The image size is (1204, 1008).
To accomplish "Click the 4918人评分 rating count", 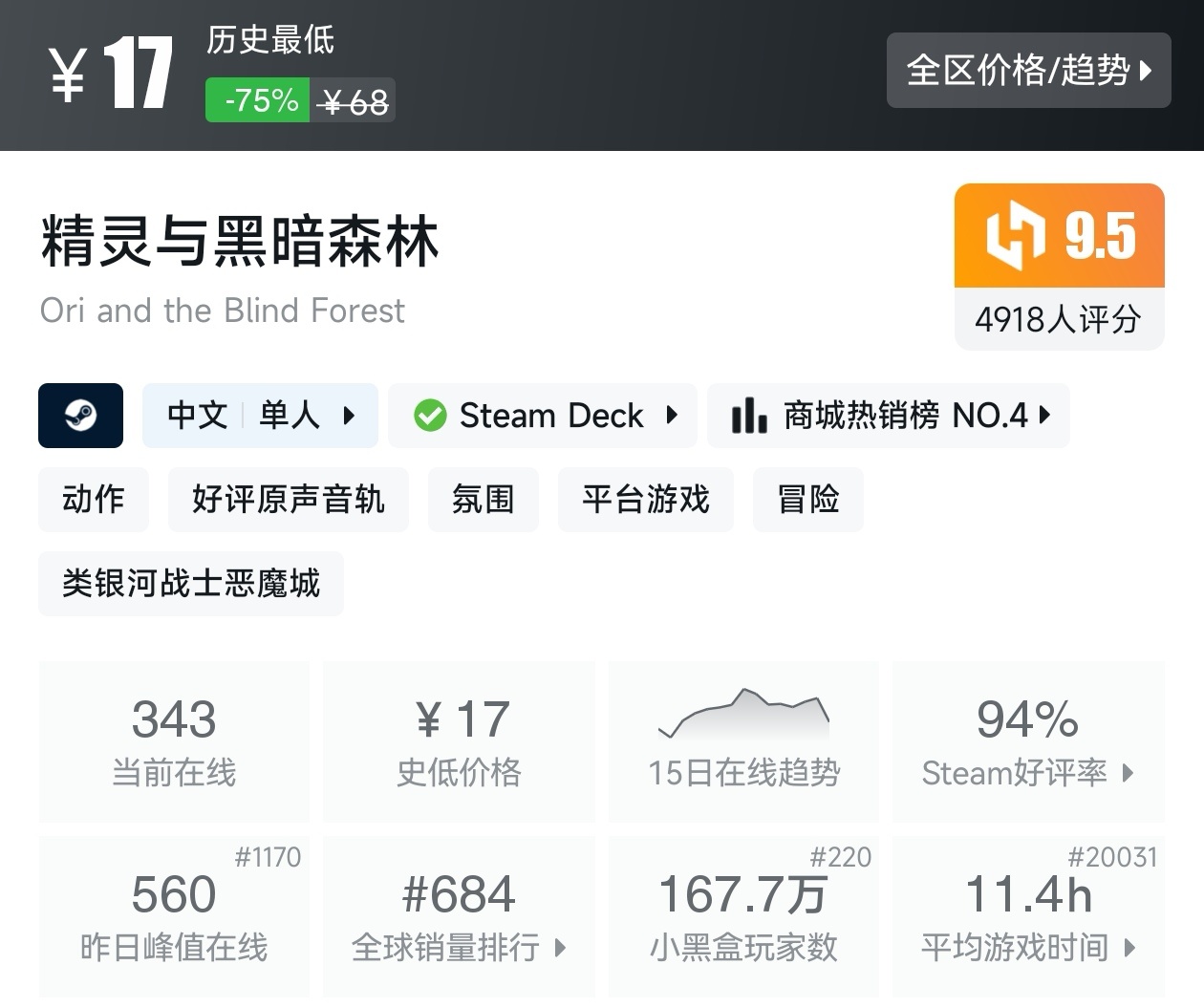I will (x=1059, y=319).
